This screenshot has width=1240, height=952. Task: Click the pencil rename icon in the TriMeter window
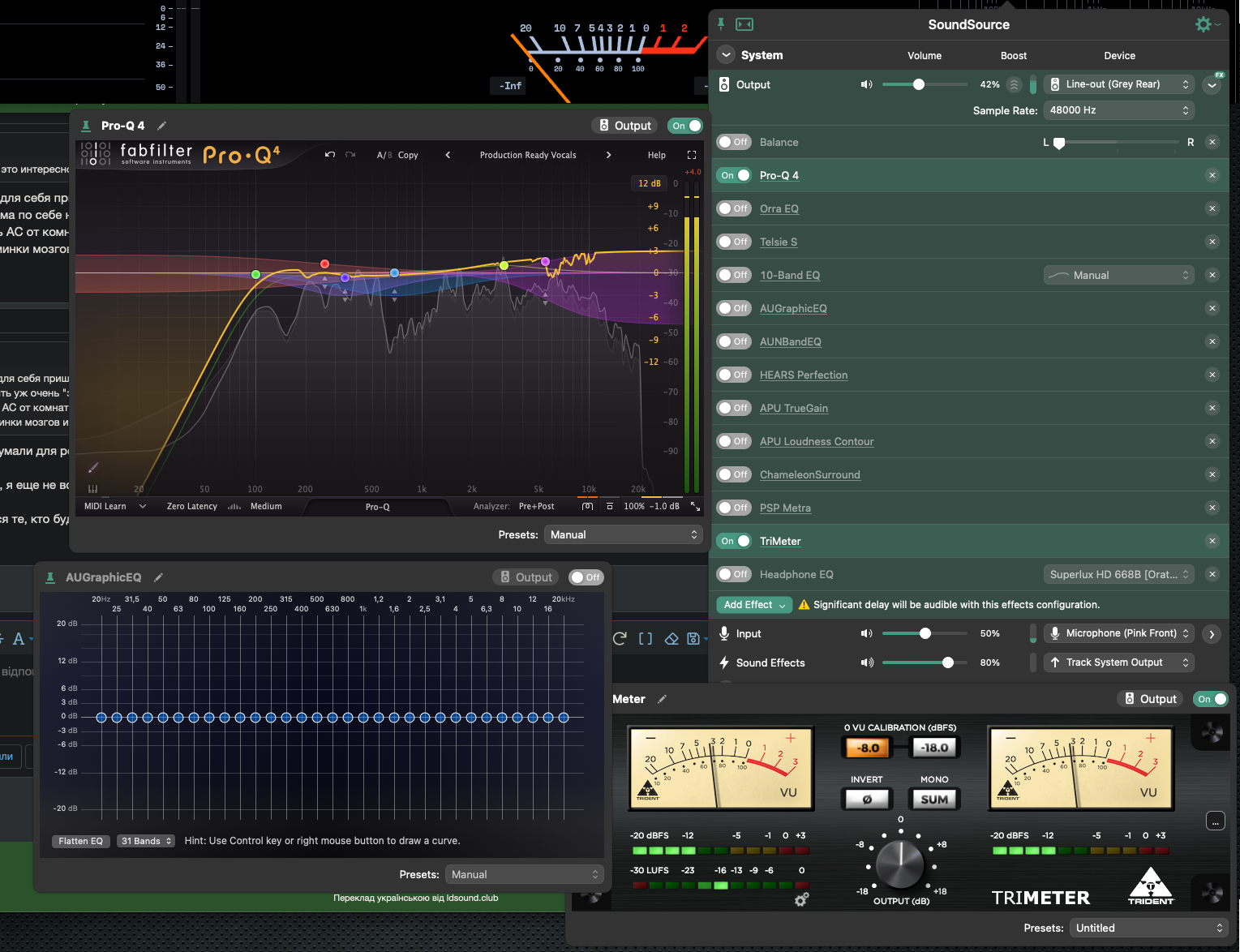coord(662,699)
